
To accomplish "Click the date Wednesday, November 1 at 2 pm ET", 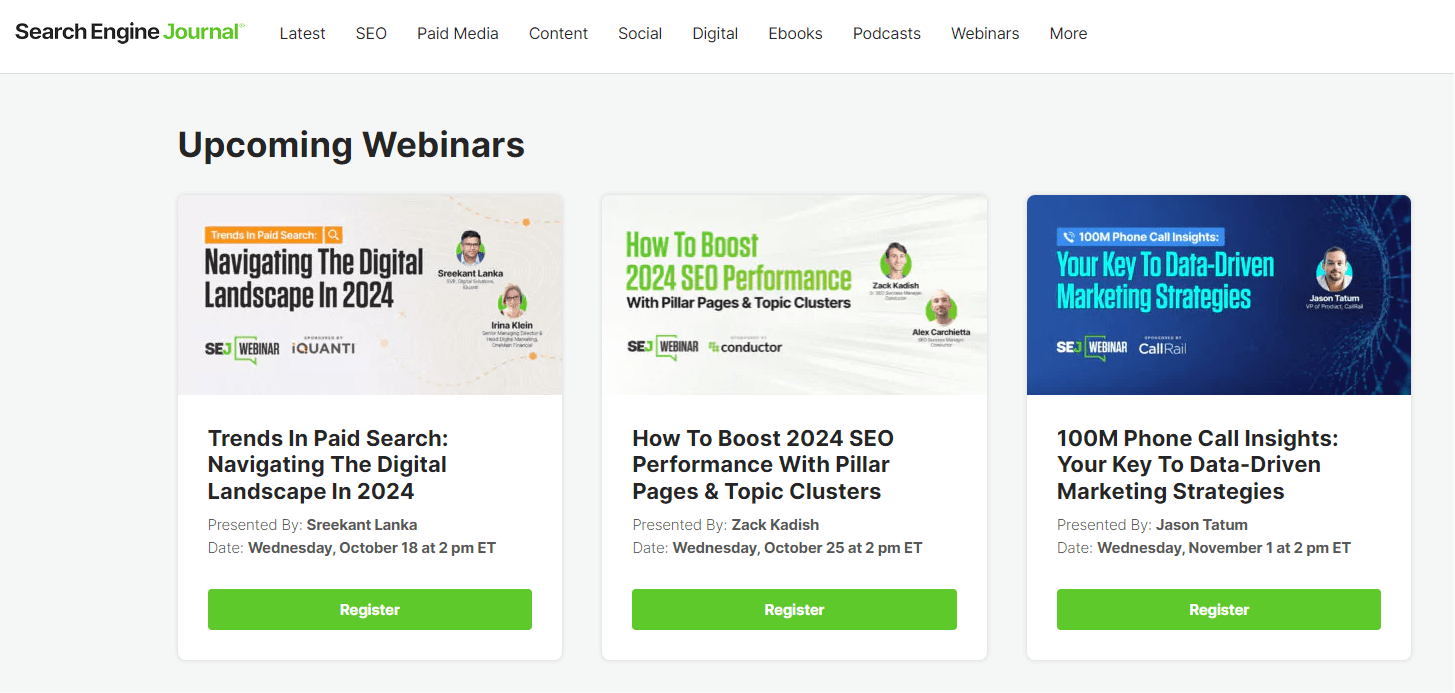I will (1224, 548).
